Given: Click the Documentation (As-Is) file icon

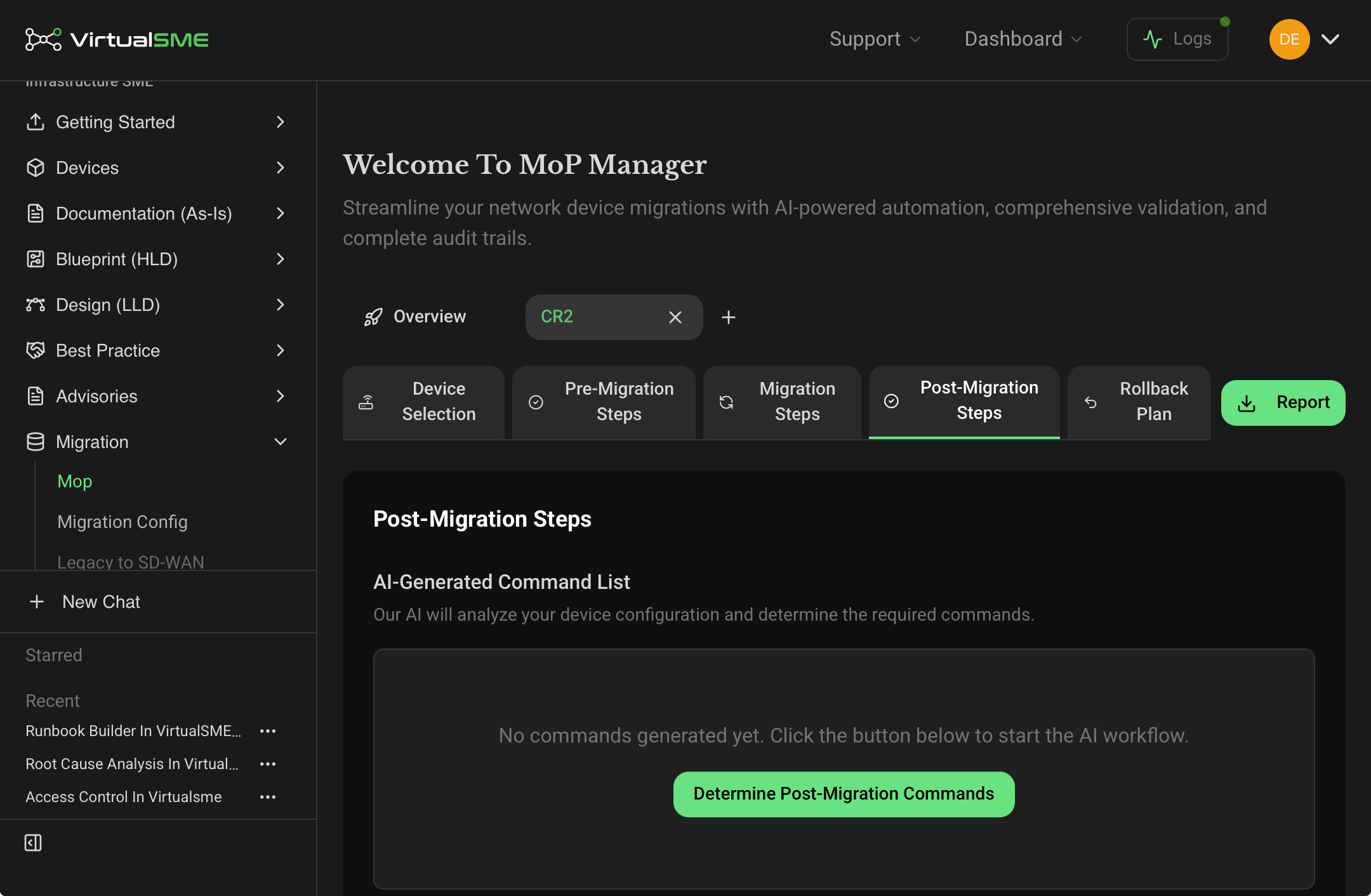Looking at the screenshot, I should (x=36, y=213).
